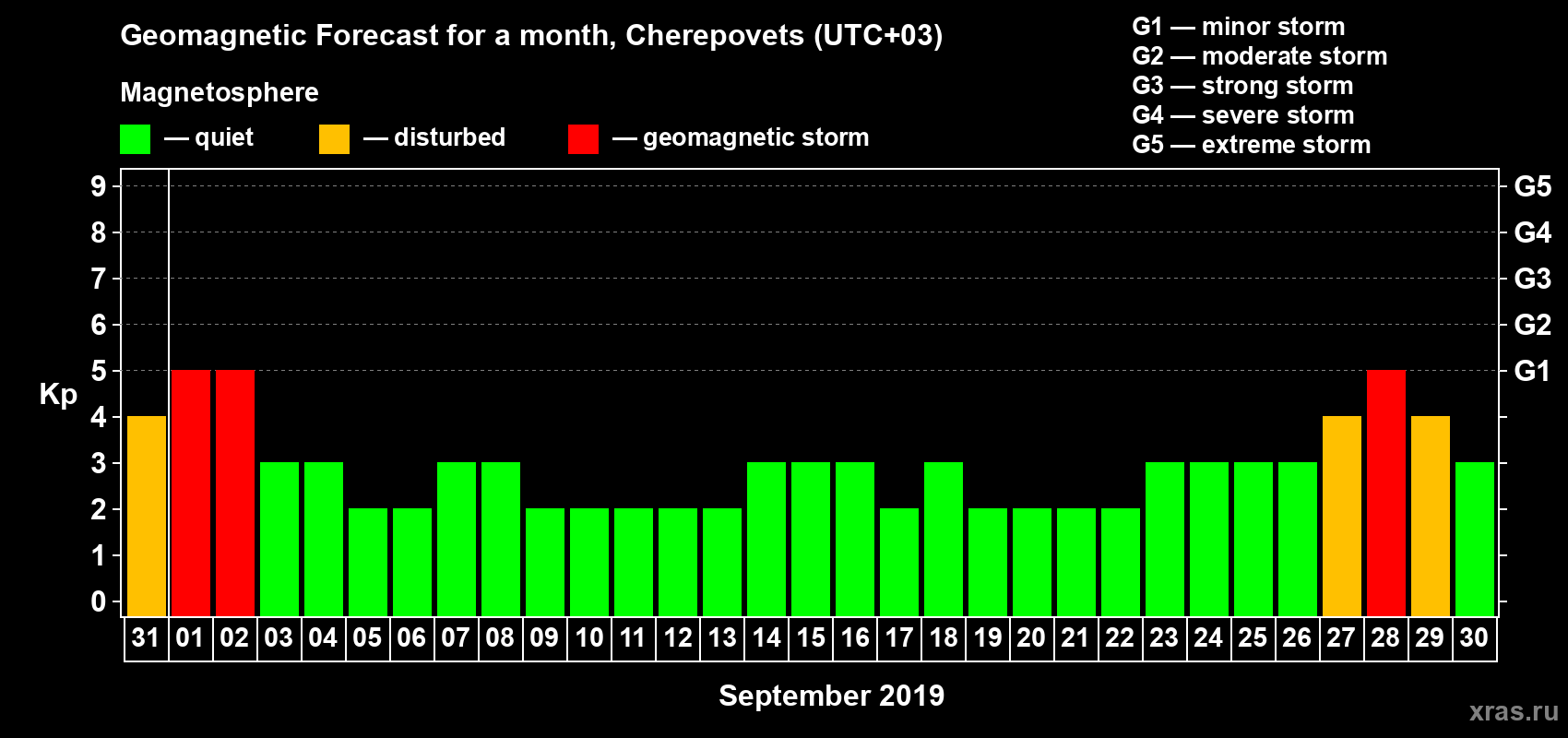Screen dimensions: 1568x738
Task: Click the orange disturbed legend swatch
Action: pyautogui.click(x=335, y=139)
